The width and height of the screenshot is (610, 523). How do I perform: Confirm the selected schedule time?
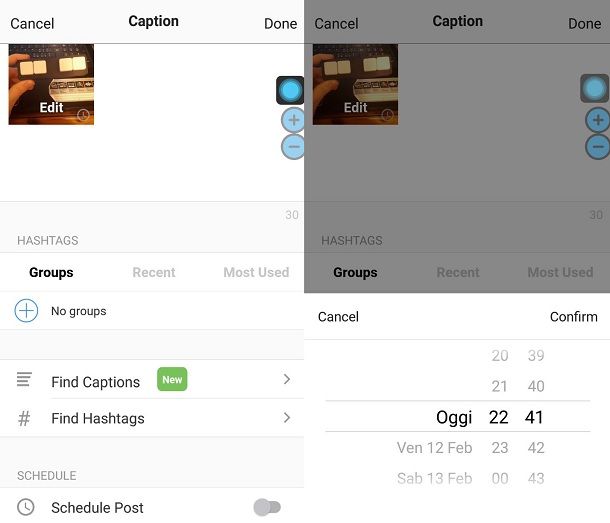(573, 317)
